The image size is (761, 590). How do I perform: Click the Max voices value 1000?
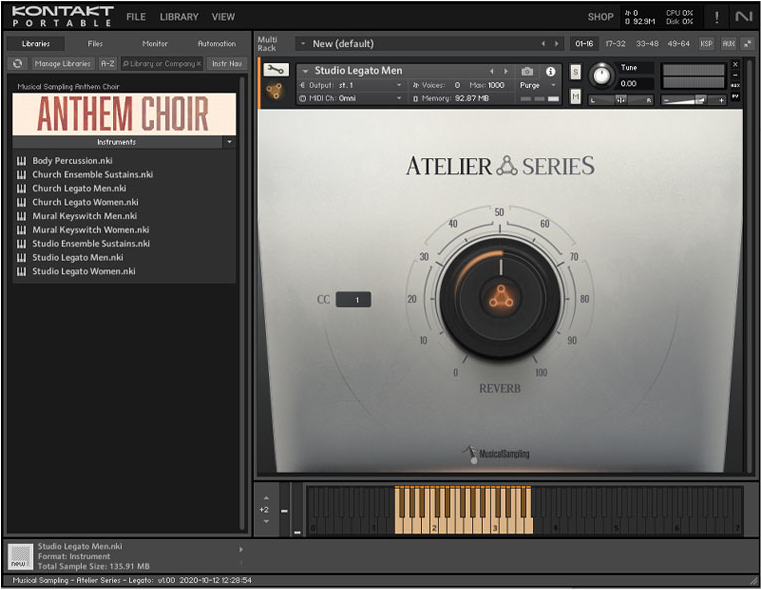pos(496,85)
